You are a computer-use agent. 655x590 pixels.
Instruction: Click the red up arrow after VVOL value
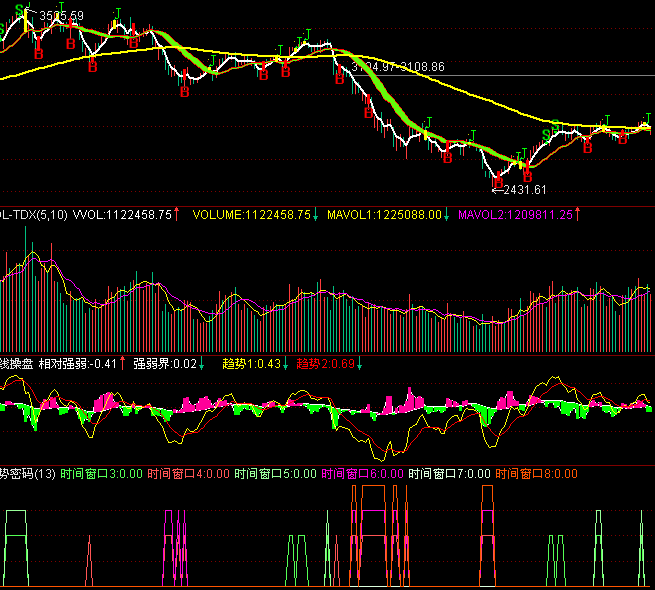177,214
